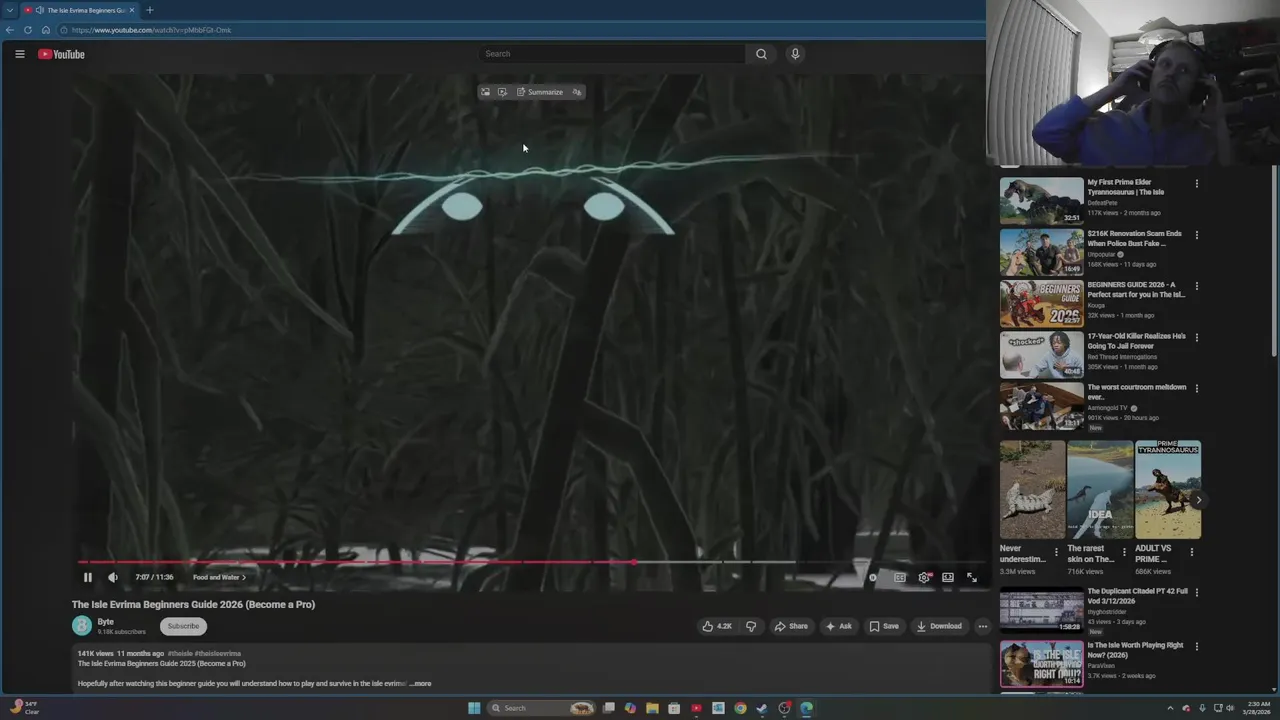This screenshot has height=720, width=1280.
Task: Show next shorts with the arrow
Action: (x=1198, y=500)
